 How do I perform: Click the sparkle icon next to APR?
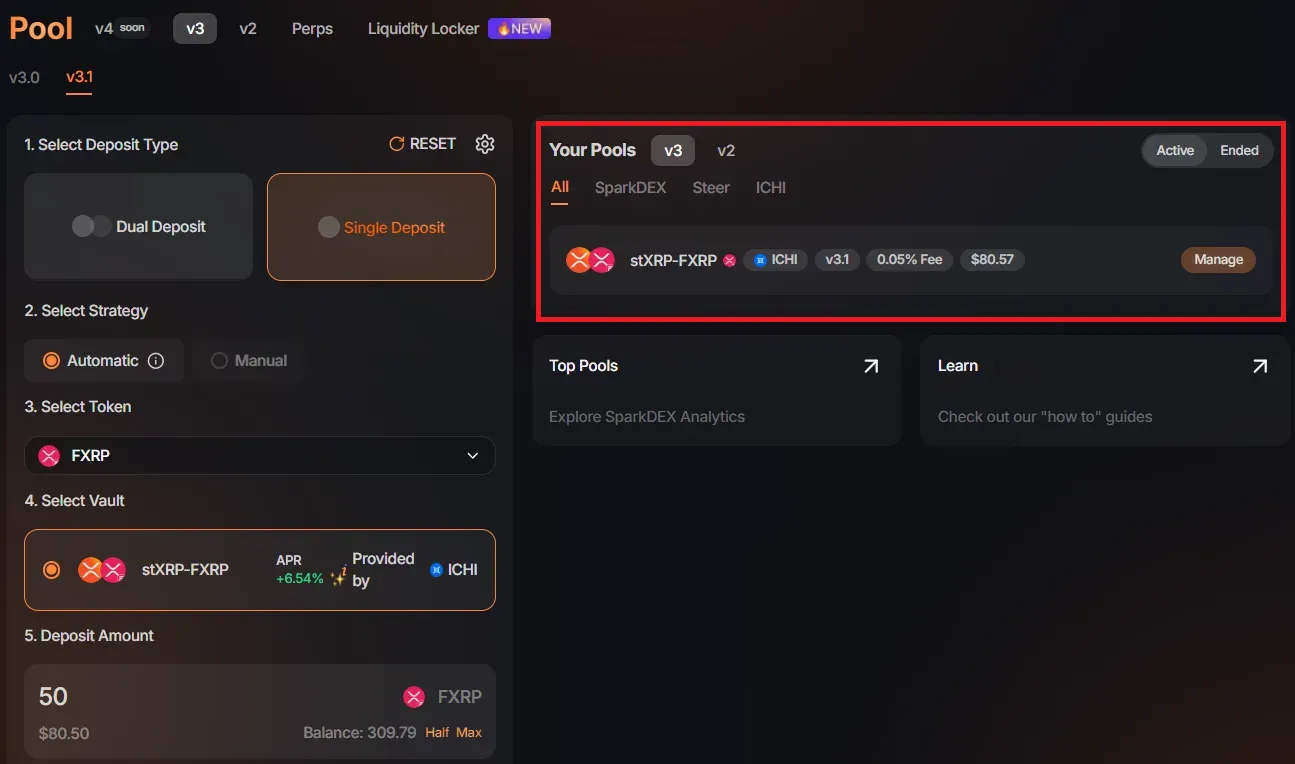339,577
